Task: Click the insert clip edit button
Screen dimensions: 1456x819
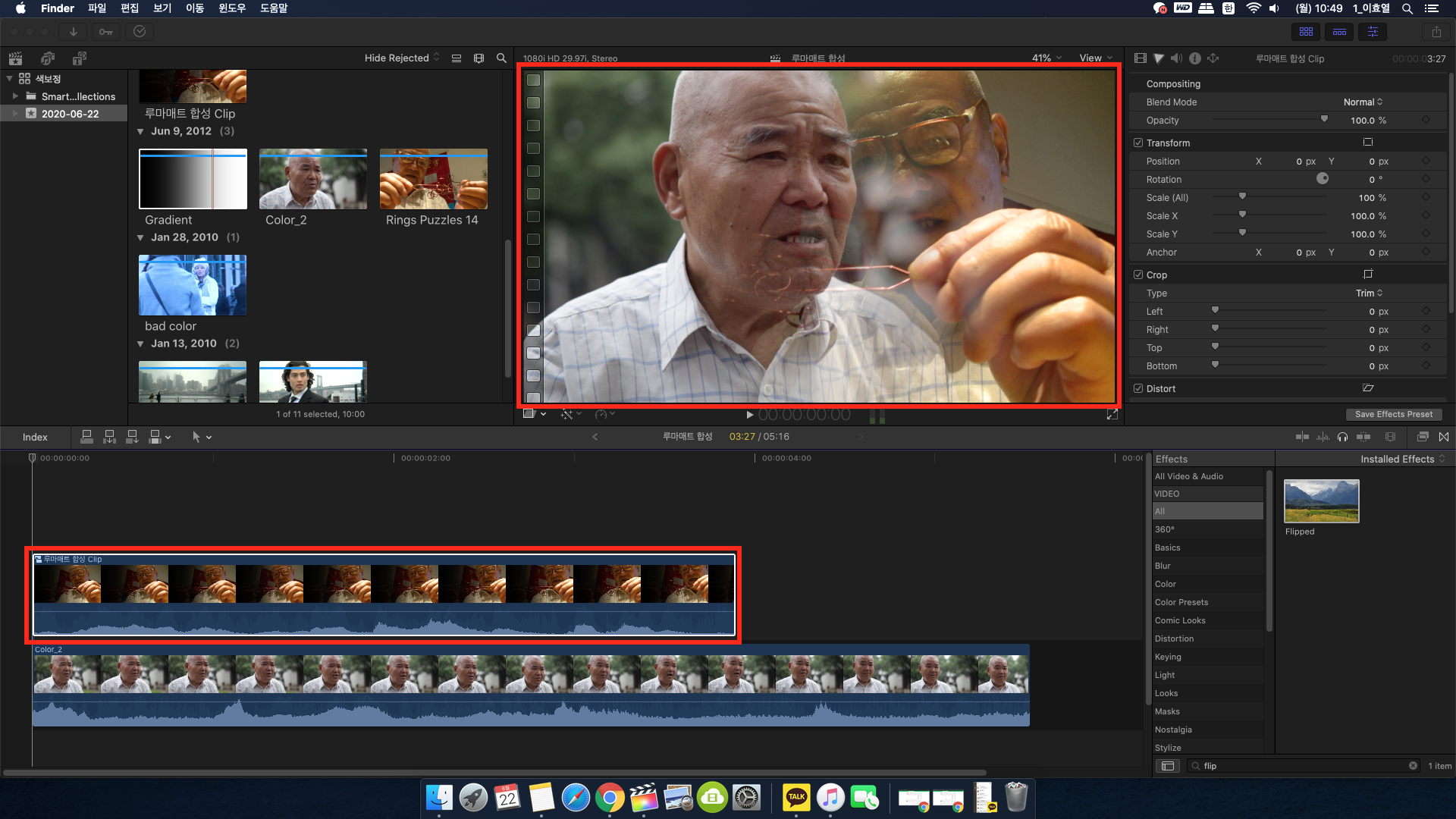Action: click(109, 437)
